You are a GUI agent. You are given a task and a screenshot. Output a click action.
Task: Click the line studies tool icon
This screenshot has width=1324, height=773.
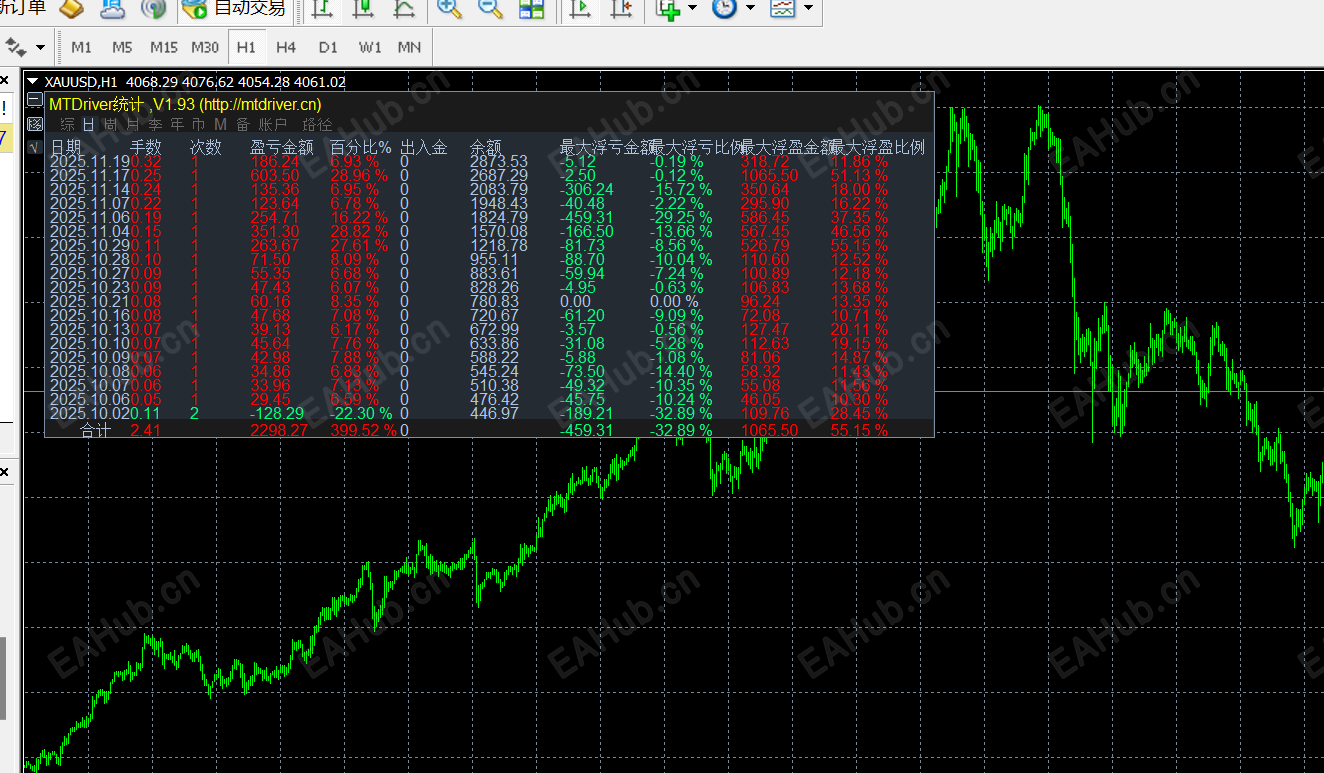[x=16, y=47]
